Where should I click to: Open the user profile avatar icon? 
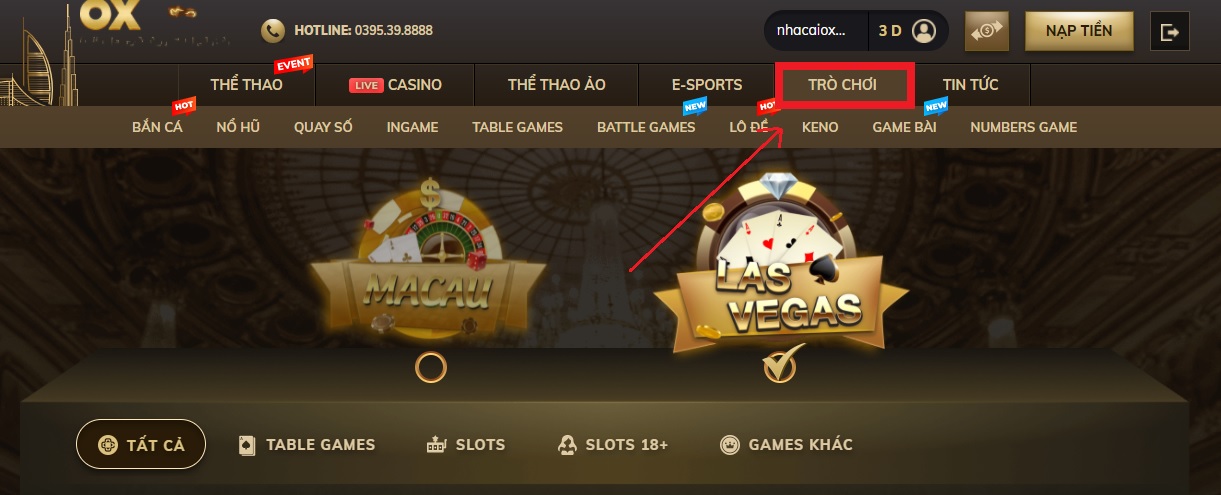924,31
